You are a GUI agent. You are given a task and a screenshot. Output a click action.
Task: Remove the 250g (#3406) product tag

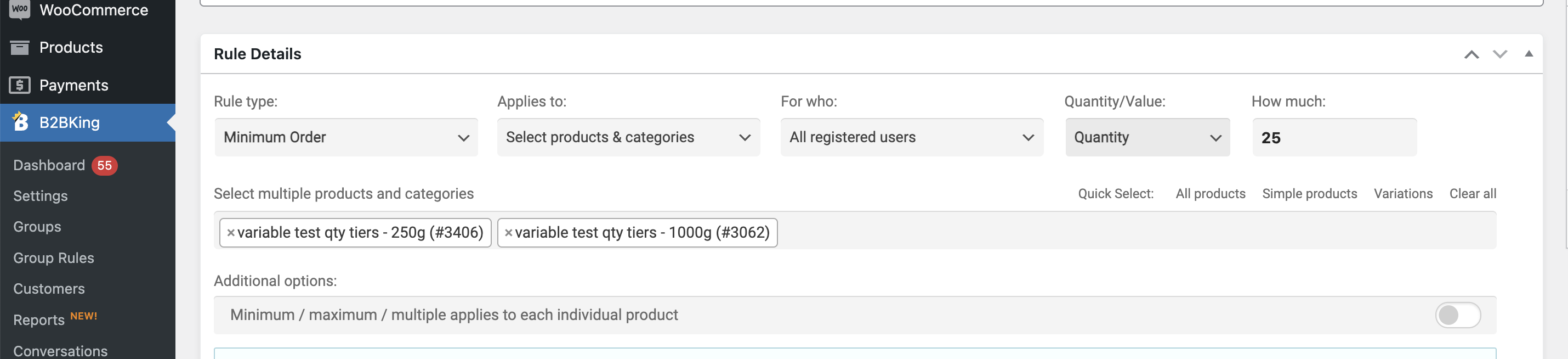(231, 233)
